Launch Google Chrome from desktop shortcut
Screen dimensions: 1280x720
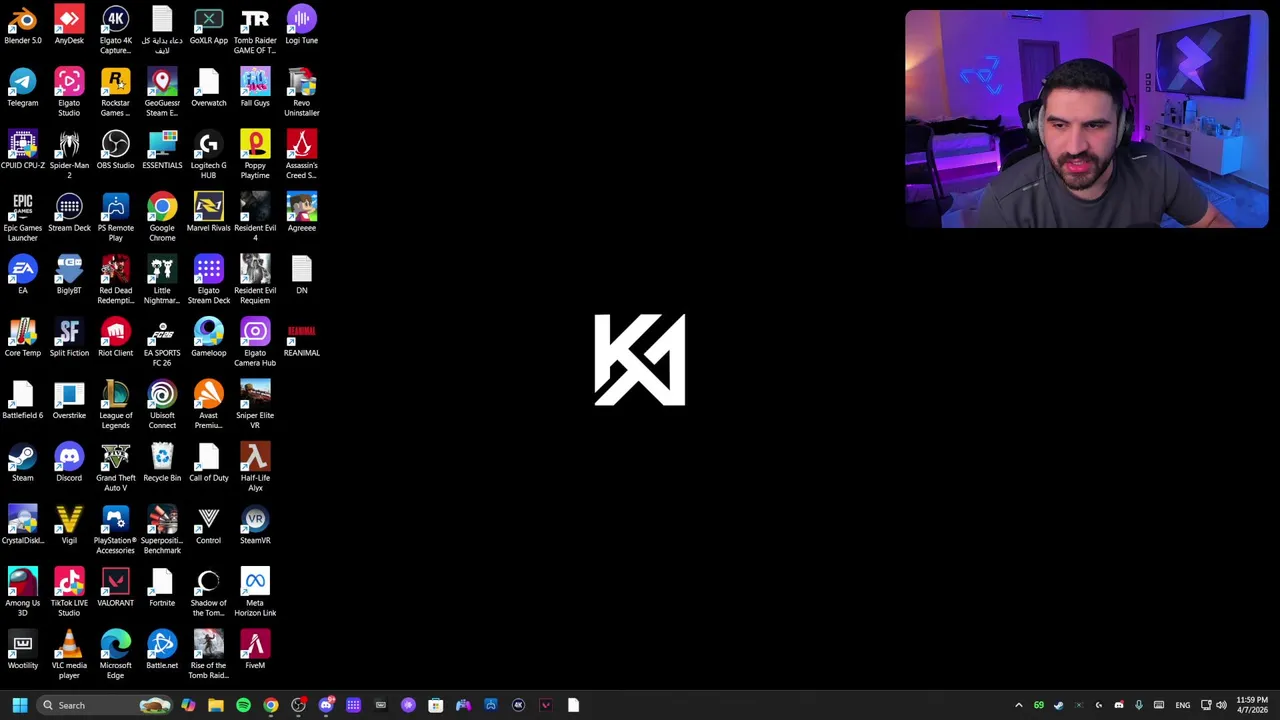coord(162,218)
